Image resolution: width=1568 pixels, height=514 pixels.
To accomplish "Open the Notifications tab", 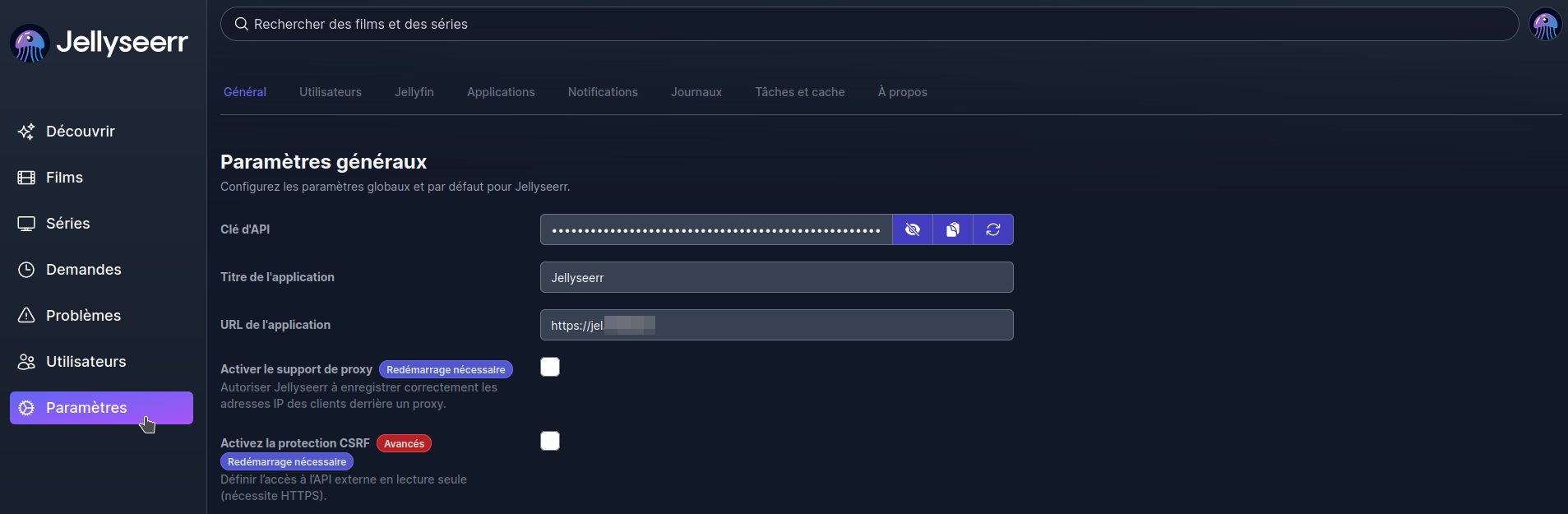I will coord(603,92).
